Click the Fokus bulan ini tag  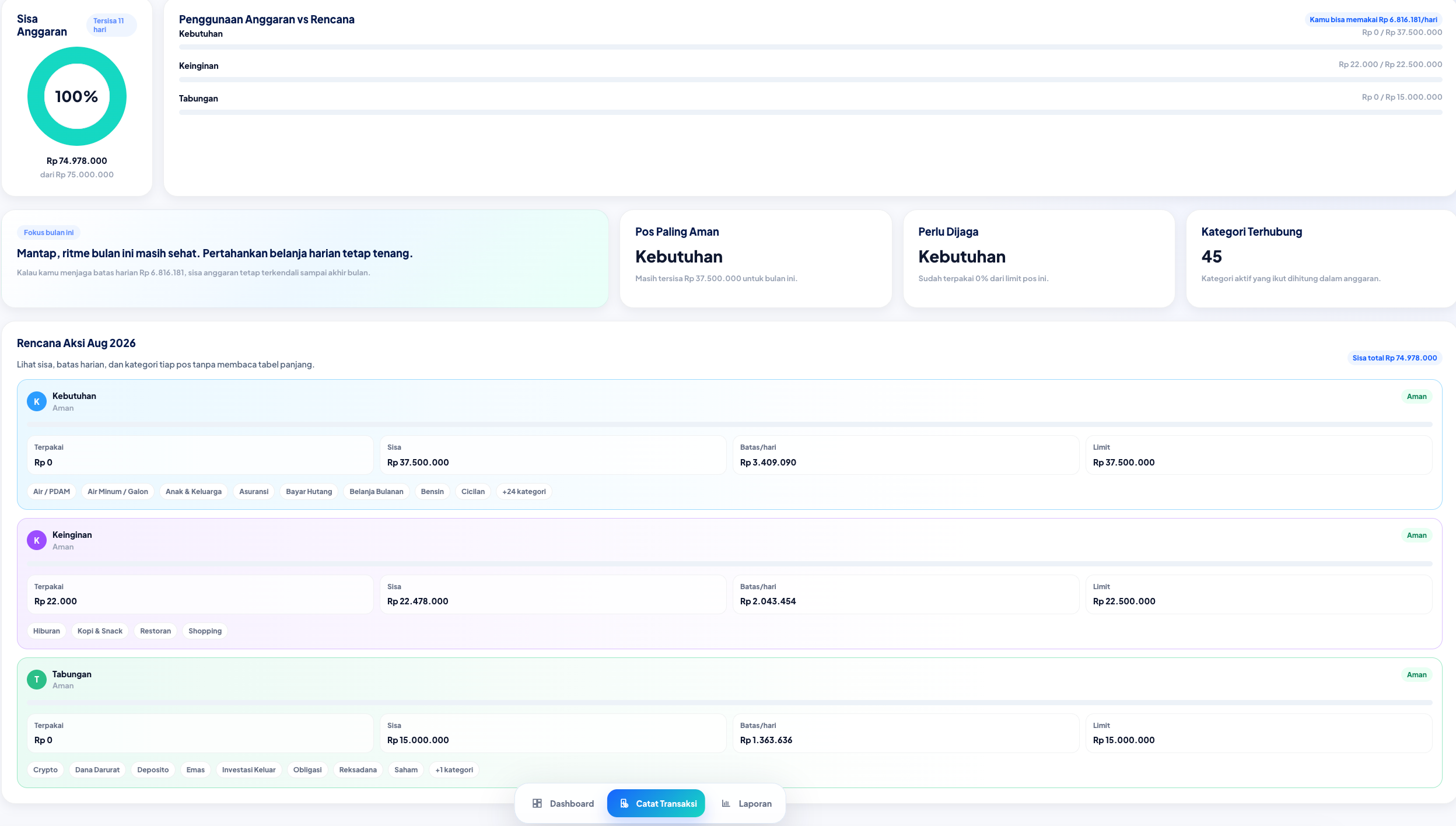tap(49, 233)
